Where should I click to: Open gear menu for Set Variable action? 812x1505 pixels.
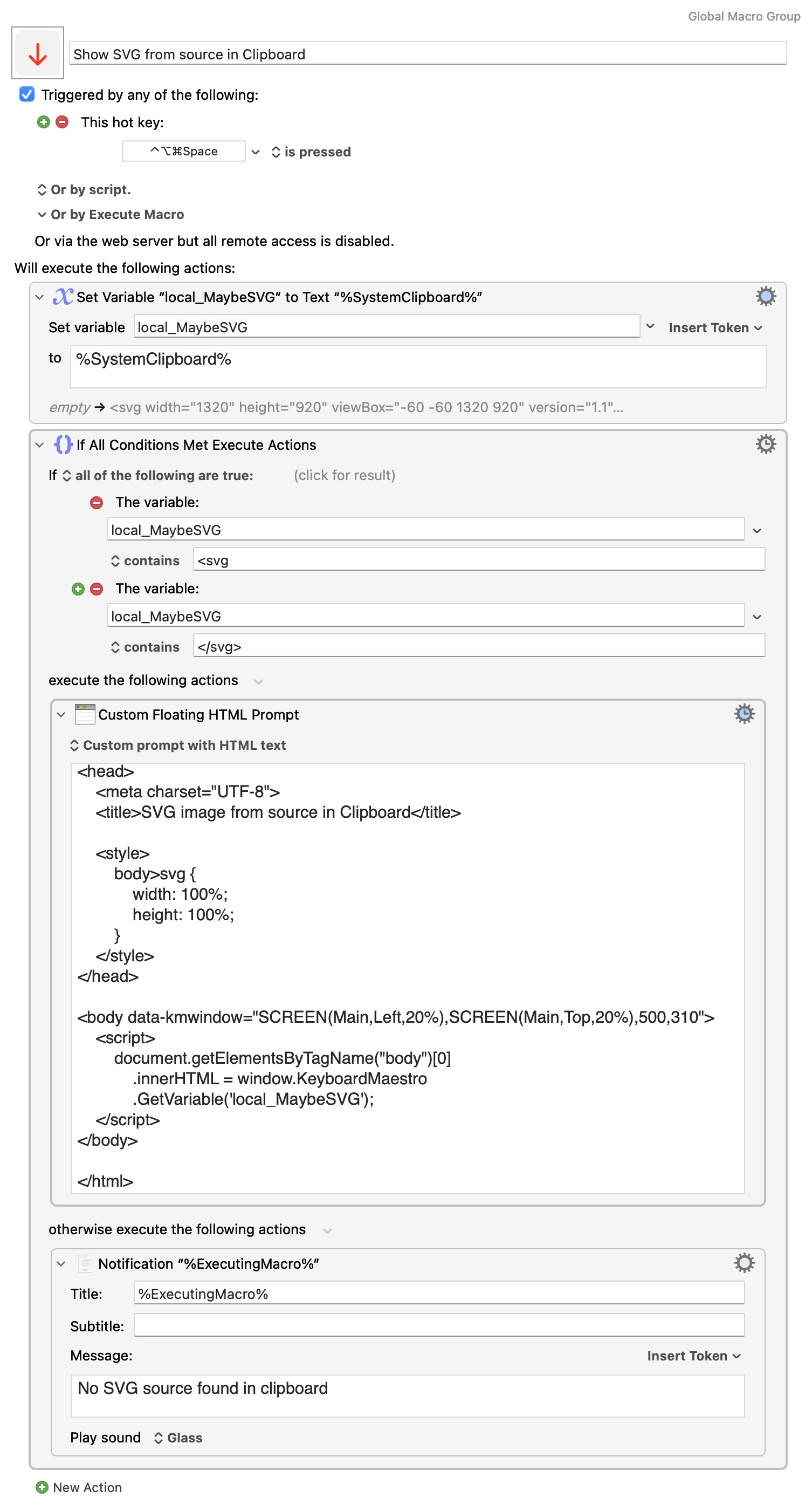765,297
